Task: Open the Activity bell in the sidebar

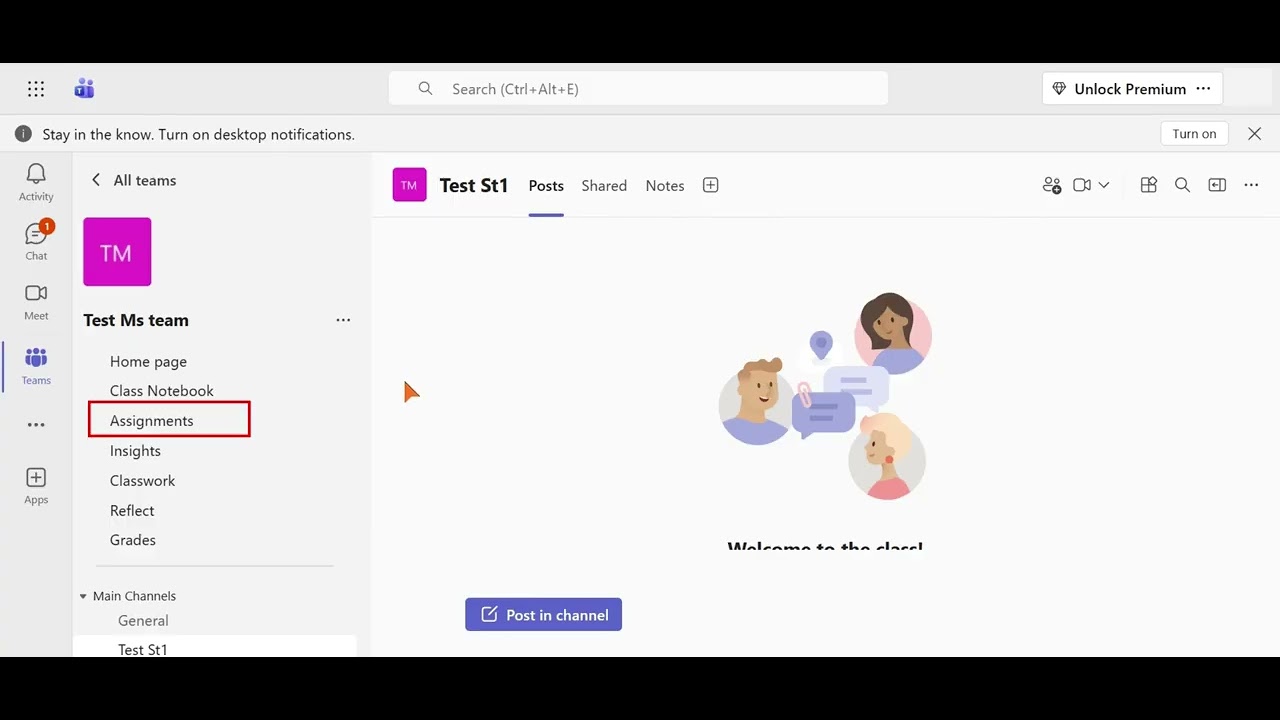Action: click(36, 182)
